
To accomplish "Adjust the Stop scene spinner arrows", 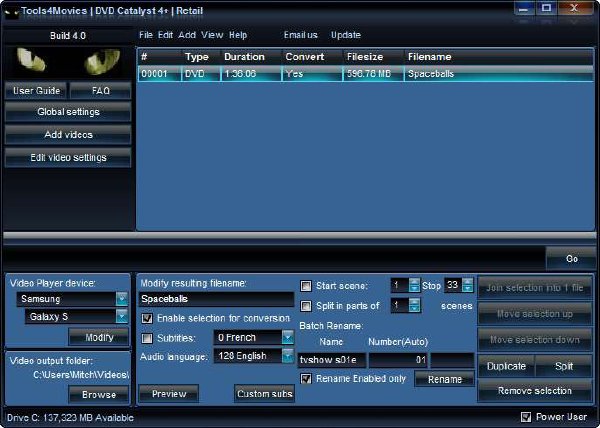I will (467, 285).
